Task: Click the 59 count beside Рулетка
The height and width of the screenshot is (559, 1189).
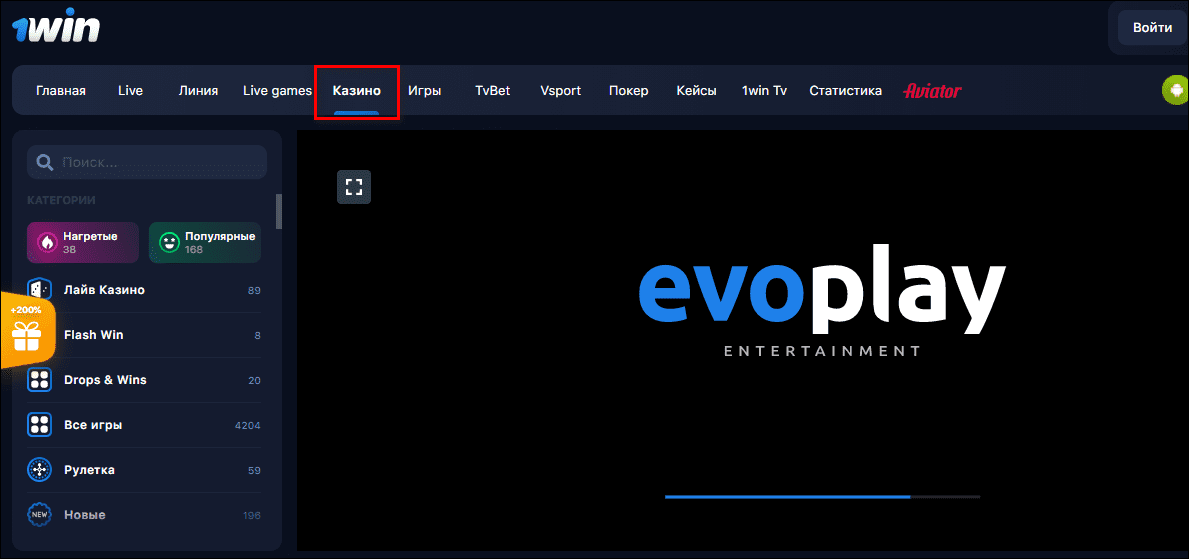Action: (x=254, y=471)
